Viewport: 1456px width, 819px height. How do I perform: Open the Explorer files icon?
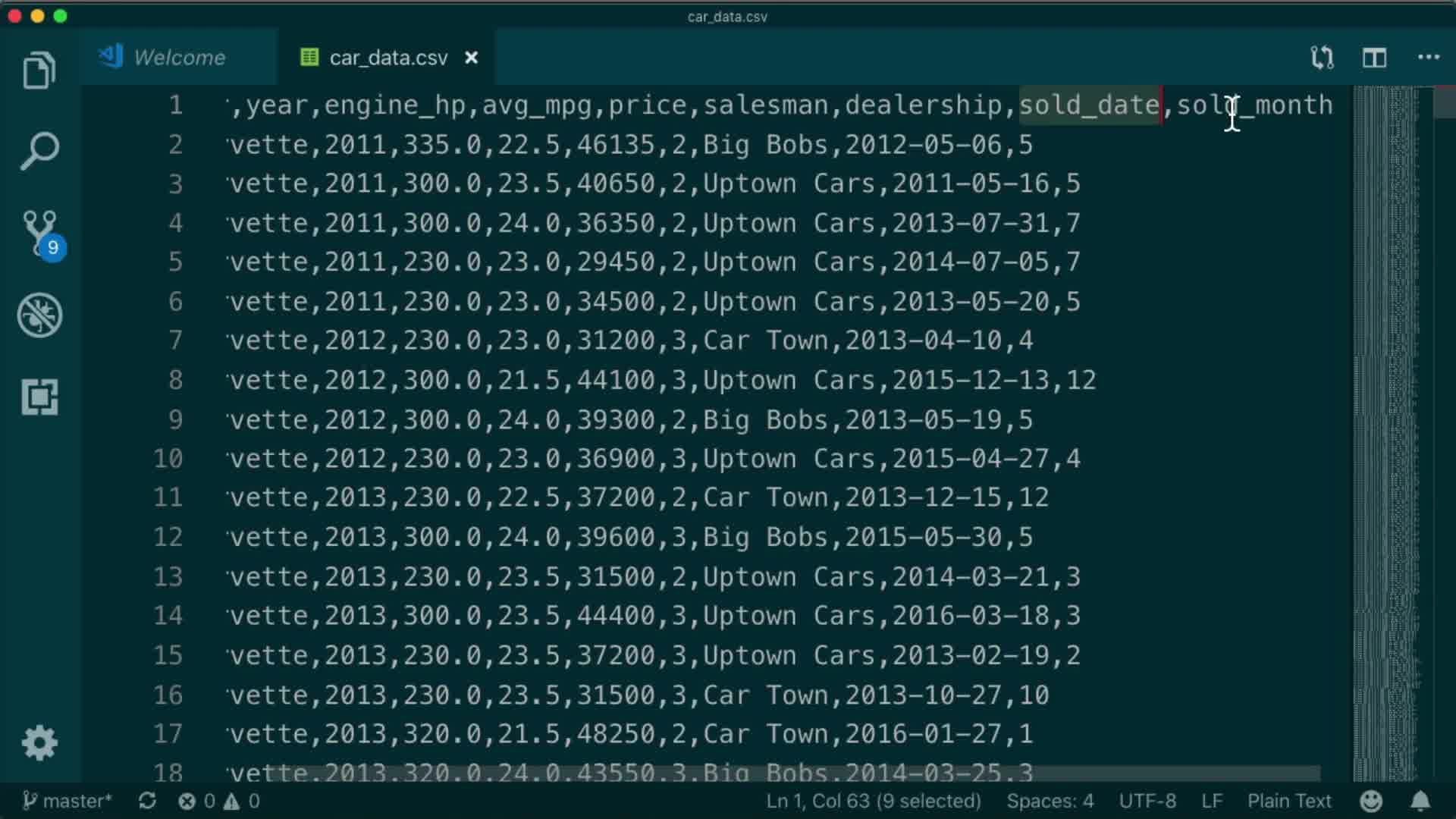(x=39, y=71)
